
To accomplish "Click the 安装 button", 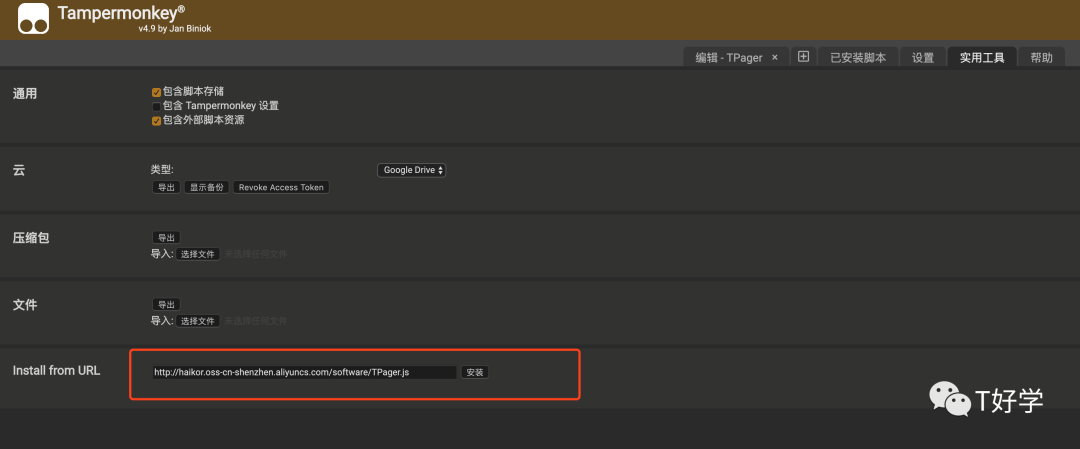I will tap(475, 373).
